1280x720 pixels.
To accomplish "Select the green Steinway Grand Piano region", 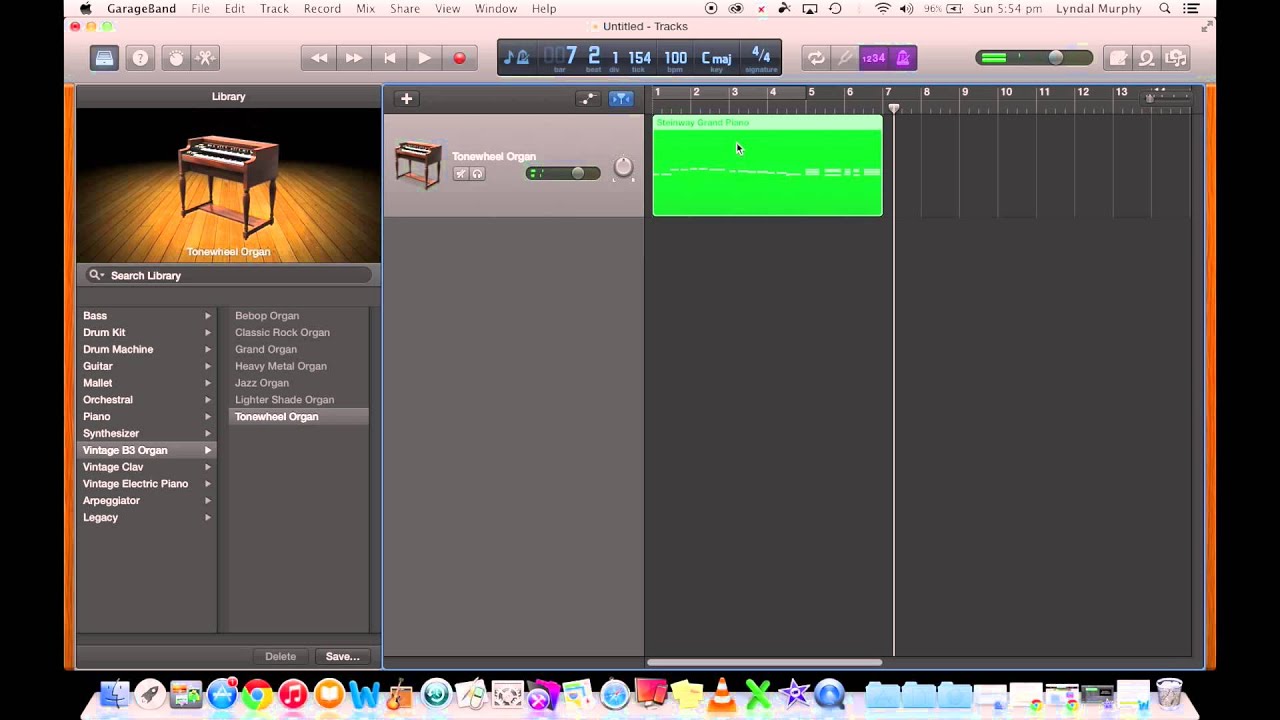I will pyautogui.click(x=768, y=166).
